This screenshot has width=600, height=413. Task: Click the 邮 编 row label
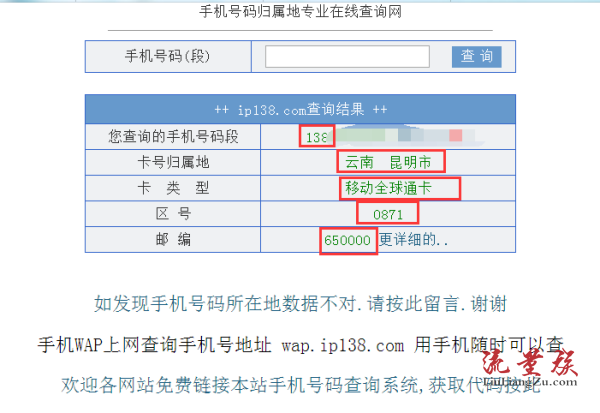point(173,240)
